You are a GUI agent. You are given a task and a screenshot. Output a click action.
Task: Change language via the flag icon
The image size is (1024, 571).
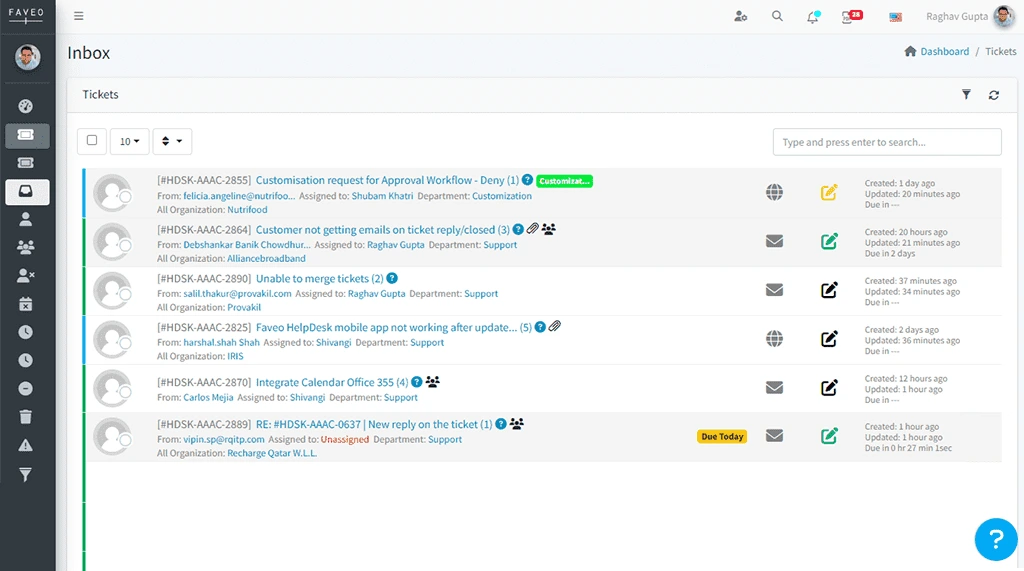tap(895, 18)
